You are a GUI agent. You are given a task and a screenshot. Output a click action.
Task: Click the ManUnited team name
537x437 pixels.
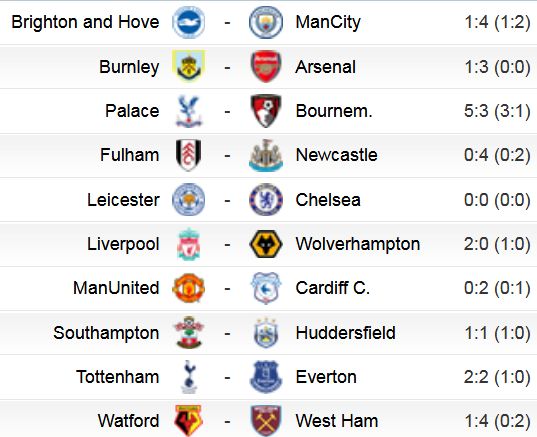[116, 288]
